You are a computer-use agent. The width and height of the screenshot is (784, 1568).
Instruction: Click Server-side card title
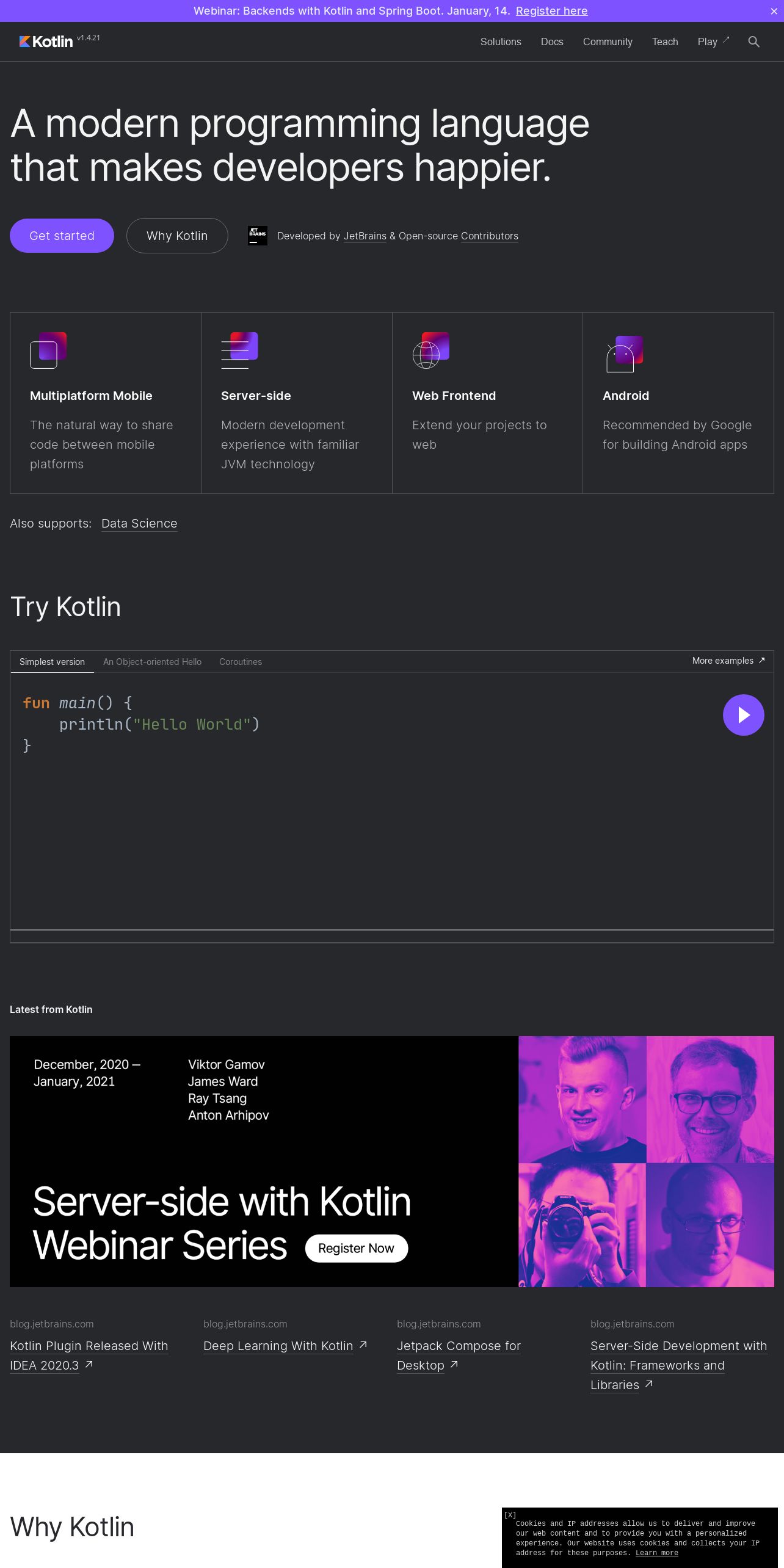[x=256, y=396]
